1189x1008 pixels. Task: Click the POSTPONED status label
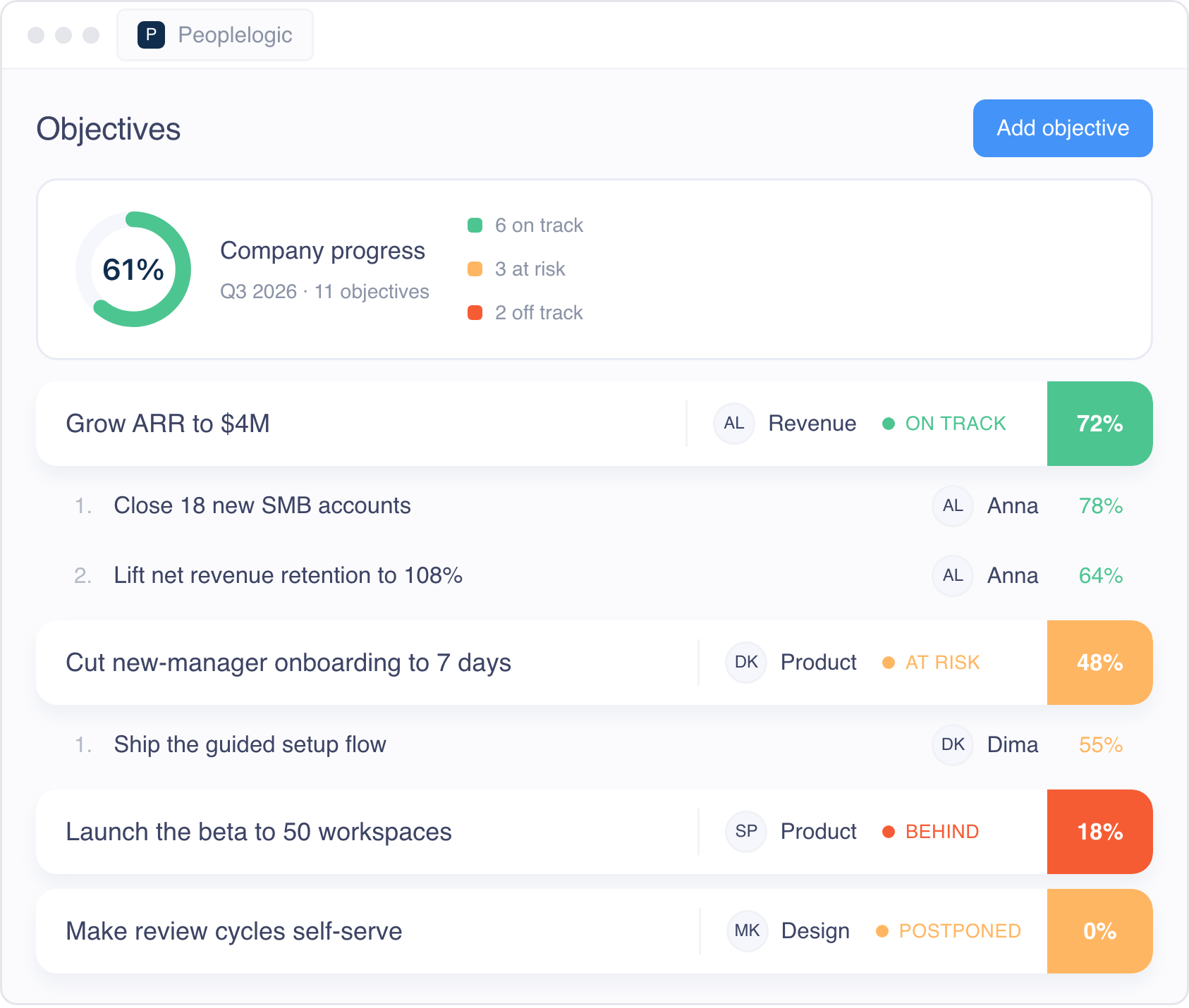tap(960, 931)
